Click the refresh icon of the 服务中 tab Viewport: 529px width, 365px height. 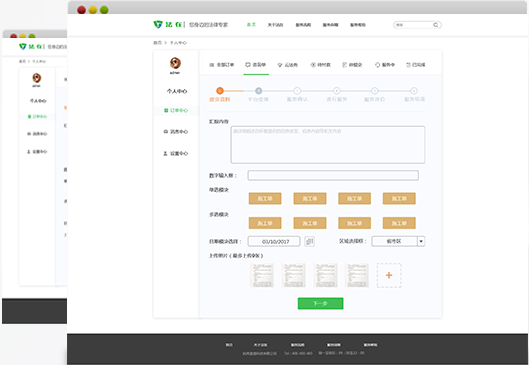click(378, 65)
